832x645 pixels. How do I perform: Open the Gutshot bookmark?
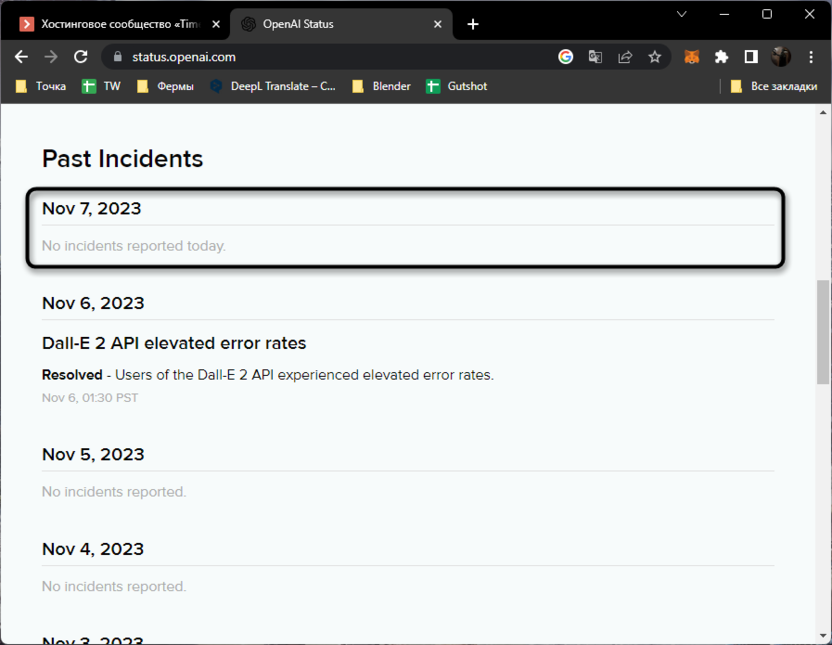point(457,86)
